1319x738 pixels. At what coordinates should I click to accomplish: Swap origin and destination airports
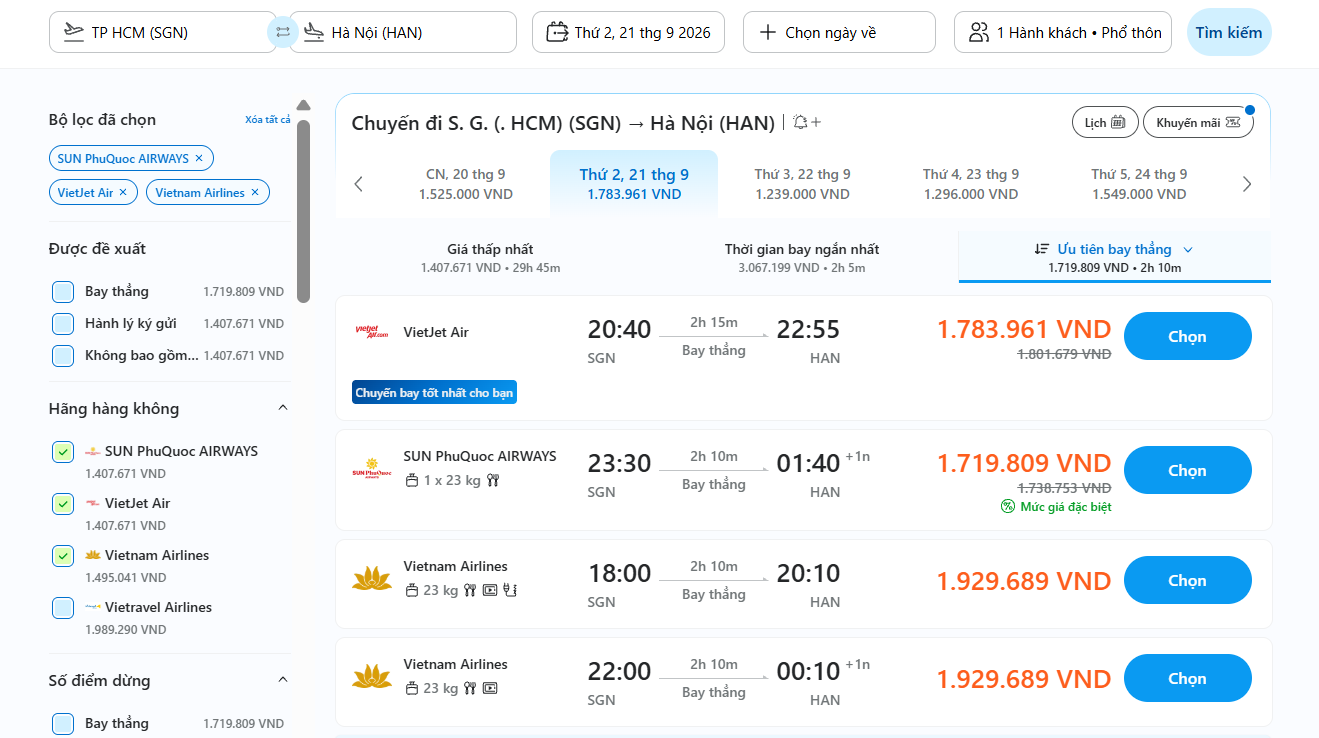click(x=283, y=32)
